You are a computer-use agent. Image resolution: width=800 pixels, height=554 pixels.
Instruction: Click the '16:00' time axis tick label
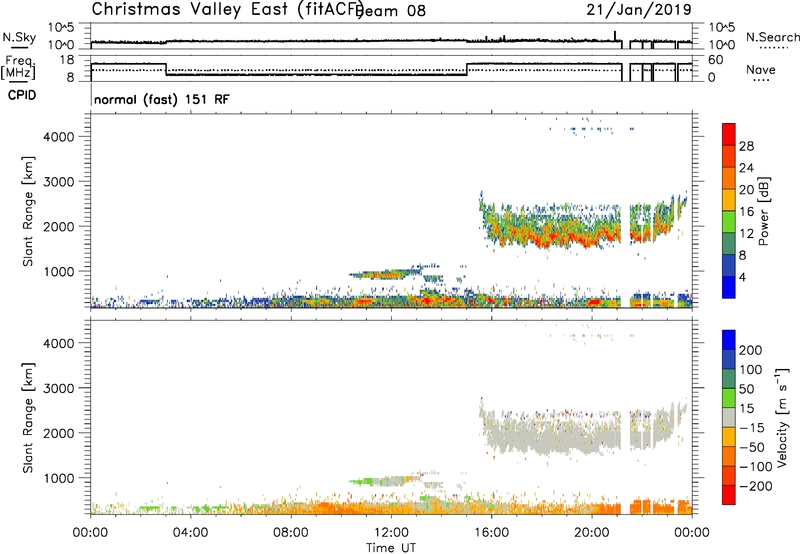coord(491,533)
